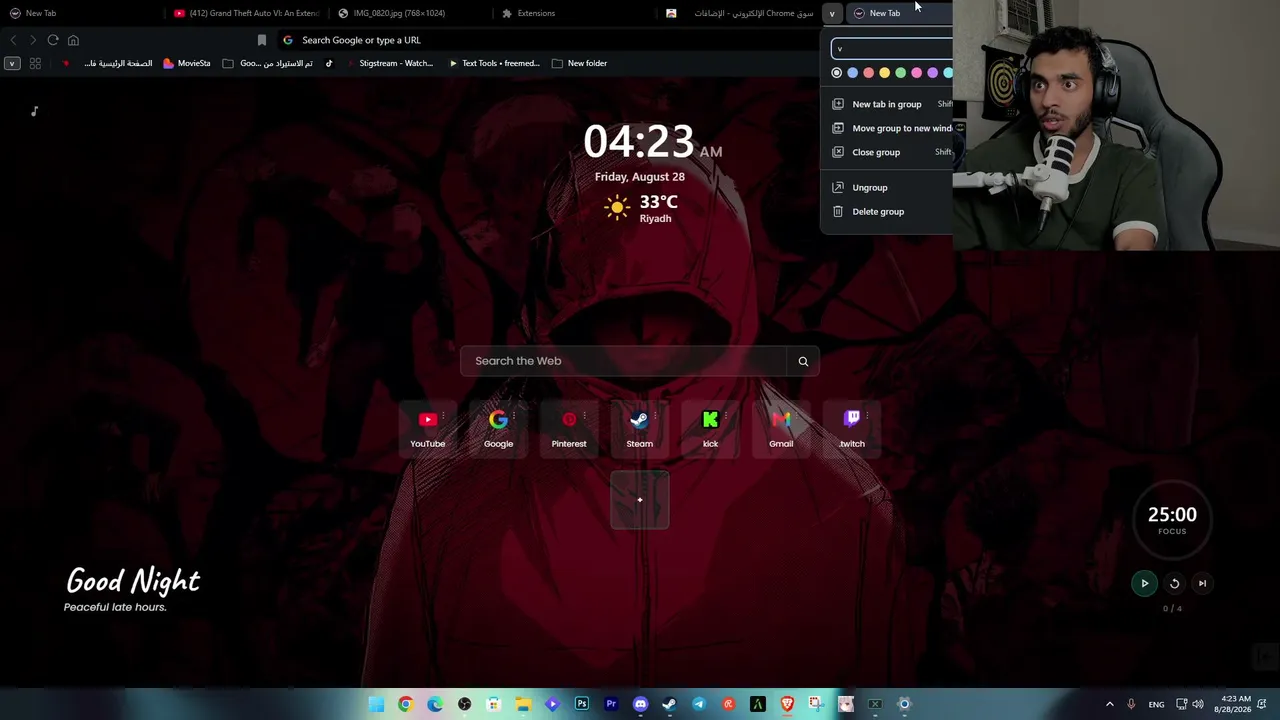This screenshot has height=720, width=1280.
Task: Open the Google shortcut tile
Action: coord(498,429)
